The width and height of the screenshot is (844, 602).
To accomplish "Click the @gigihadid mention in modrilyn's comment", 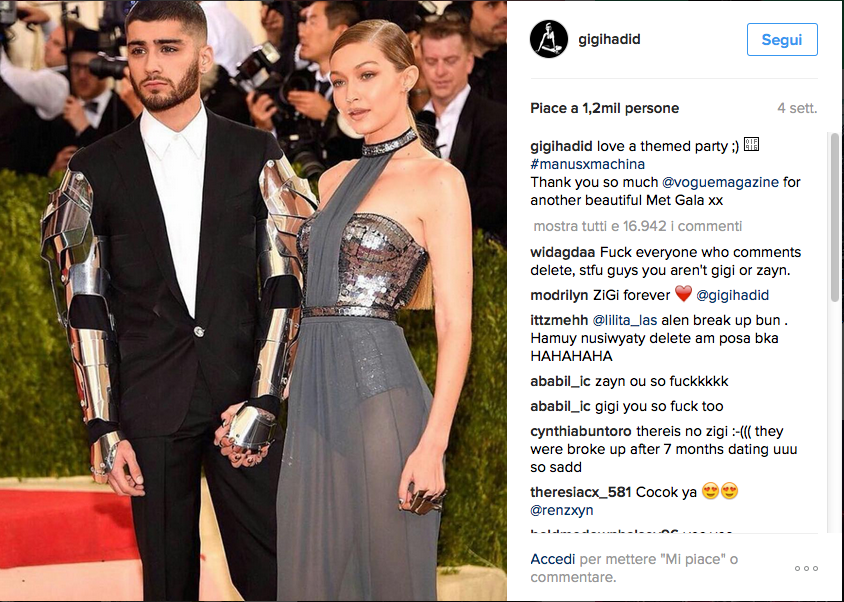I will (732, 295).
